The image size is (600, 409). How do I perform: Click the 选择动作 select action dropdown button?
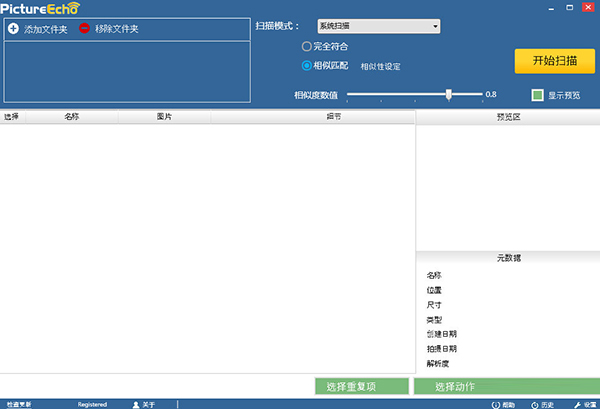pos(507,386)
